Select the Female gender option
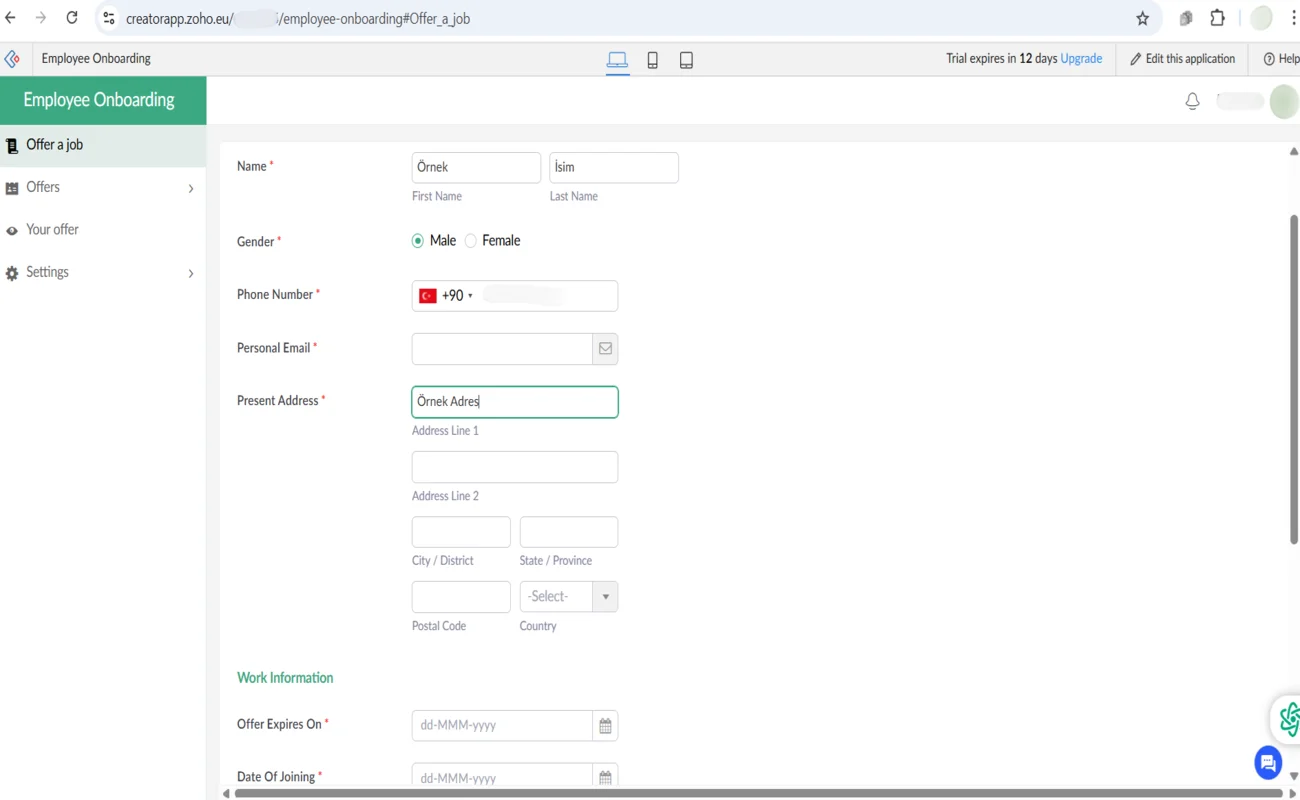The height and width of the screenshot is (800, 1300). point(471,241)
